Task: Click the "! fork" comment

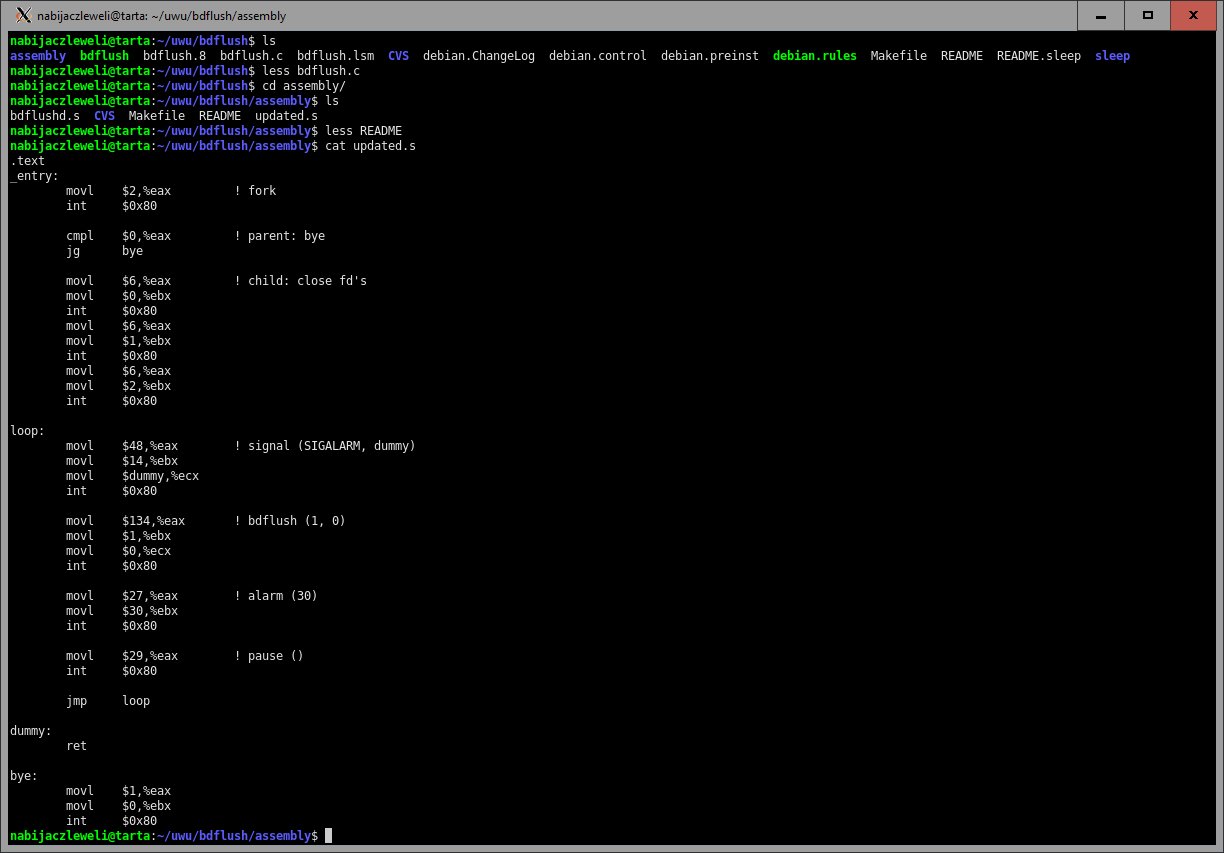Action: [255, 191]
